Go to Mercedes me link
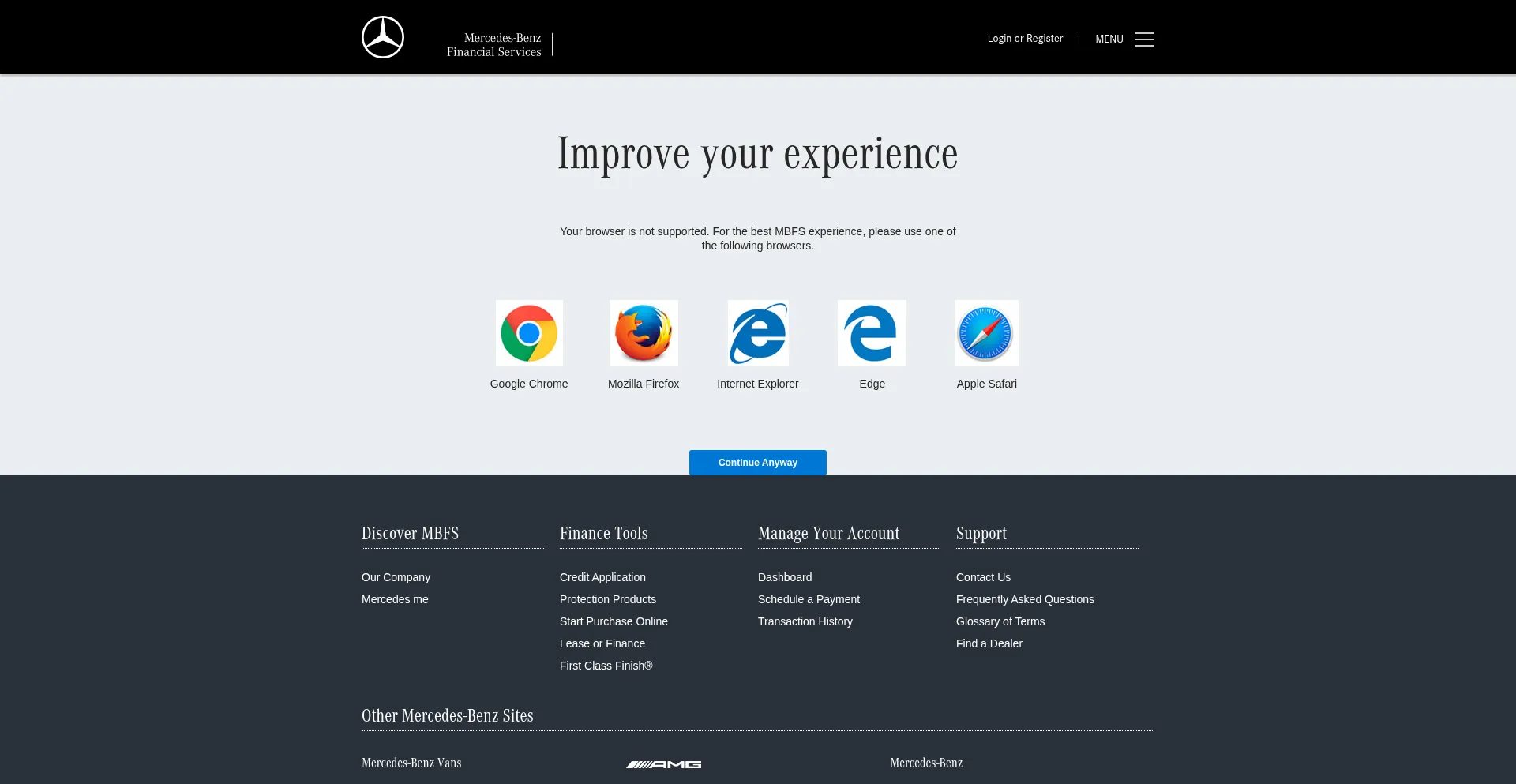The width and height of the screenshot is (1516, 784). coord(395,599)
